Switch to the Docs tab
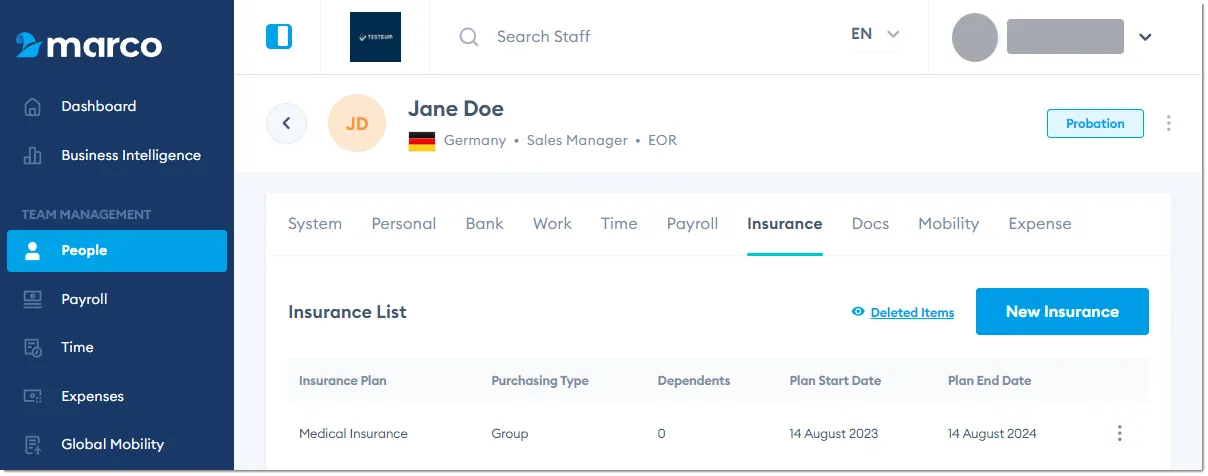Screen dimensions: 1208x476 [870, 224]
